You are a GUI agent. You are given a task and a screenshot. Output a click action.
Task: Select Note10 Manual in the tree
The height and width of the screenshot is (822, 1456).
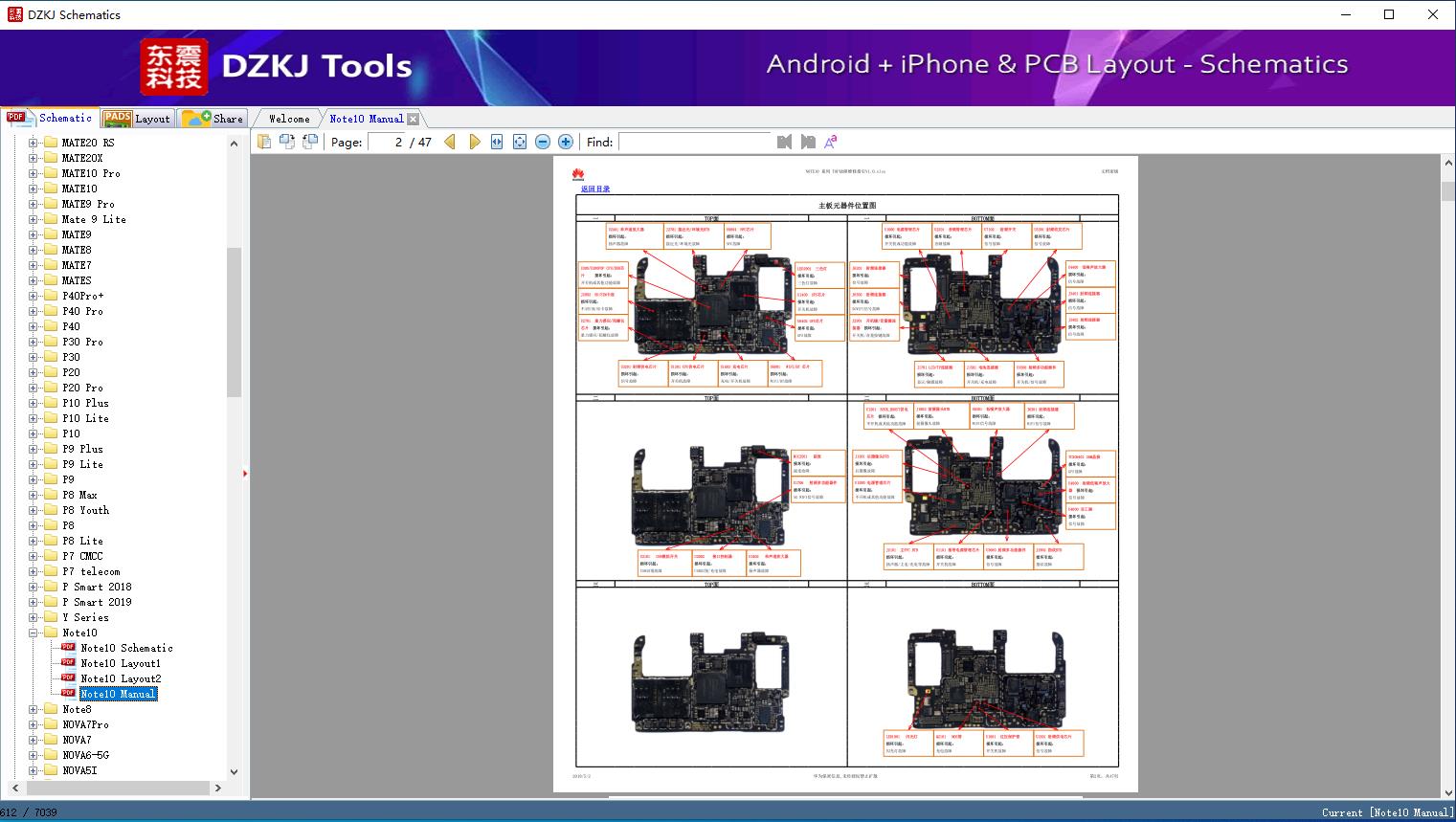coord(118,694)
